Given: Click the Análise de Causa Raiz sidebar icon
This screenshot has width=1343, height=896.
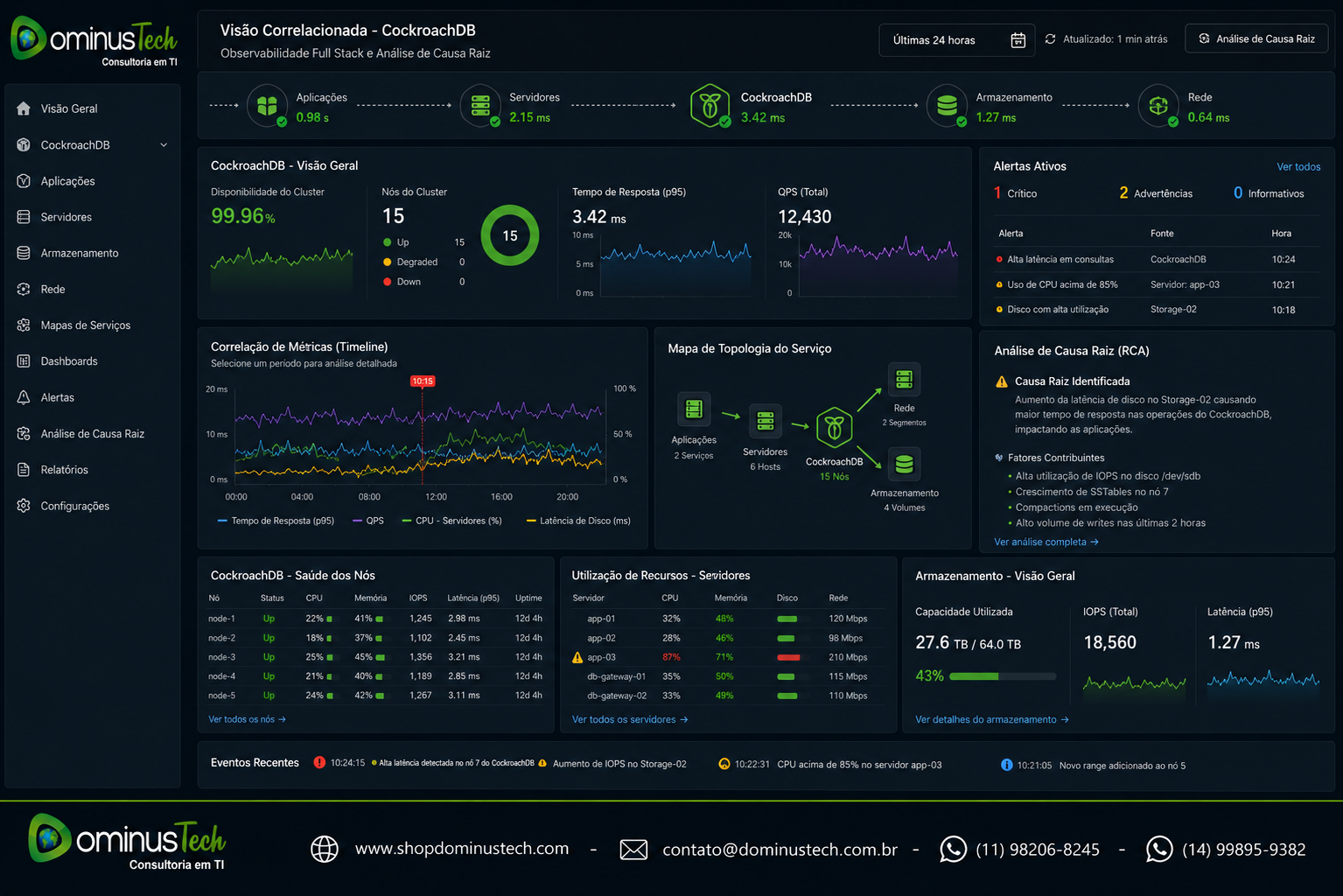Looking at the screenshot, I should (24, 433).
